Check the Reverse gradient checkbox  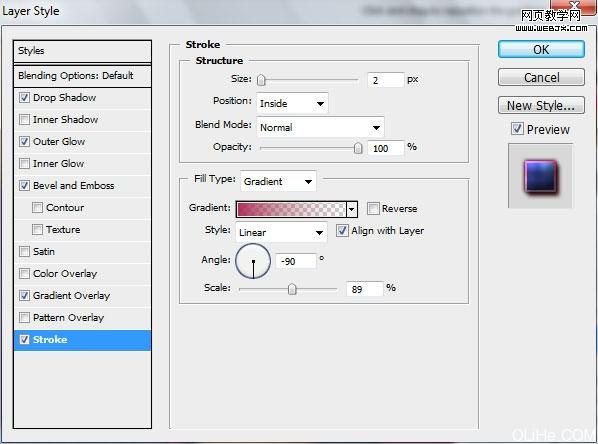click(x=373, y=209)
